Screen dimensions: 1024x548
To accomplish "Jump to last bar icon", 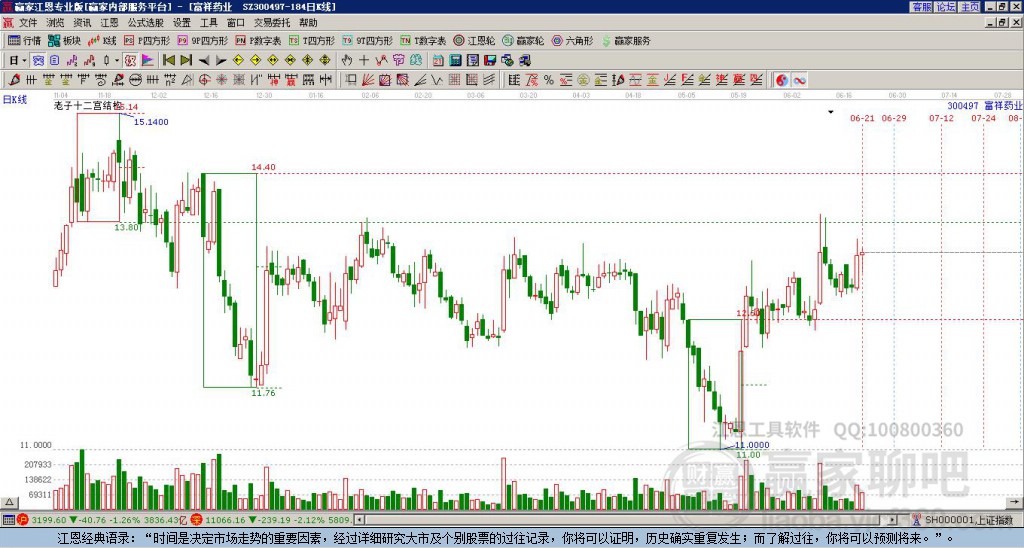I will (186, 61).
